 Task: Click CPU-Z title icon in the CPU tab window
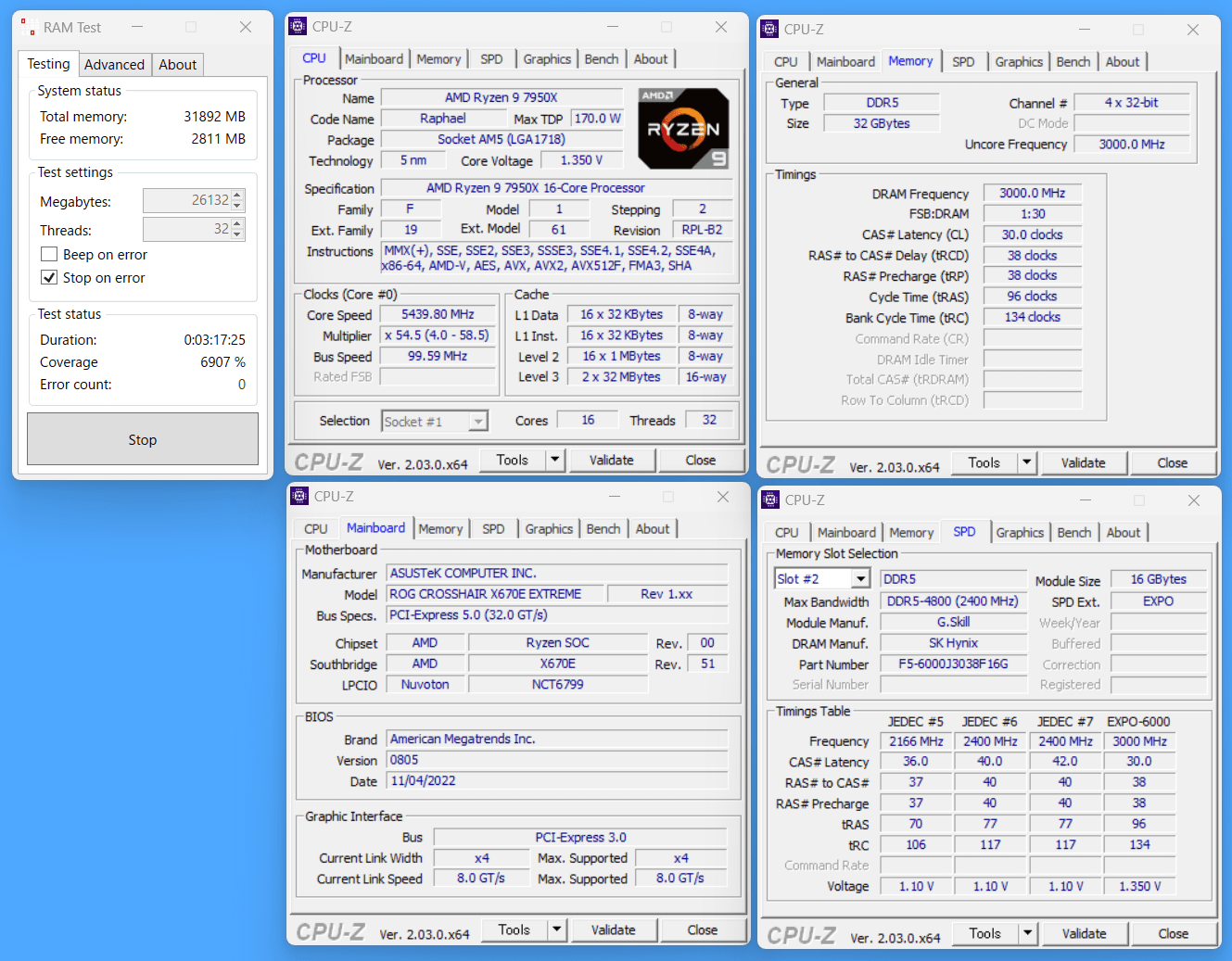pos(298,27)
